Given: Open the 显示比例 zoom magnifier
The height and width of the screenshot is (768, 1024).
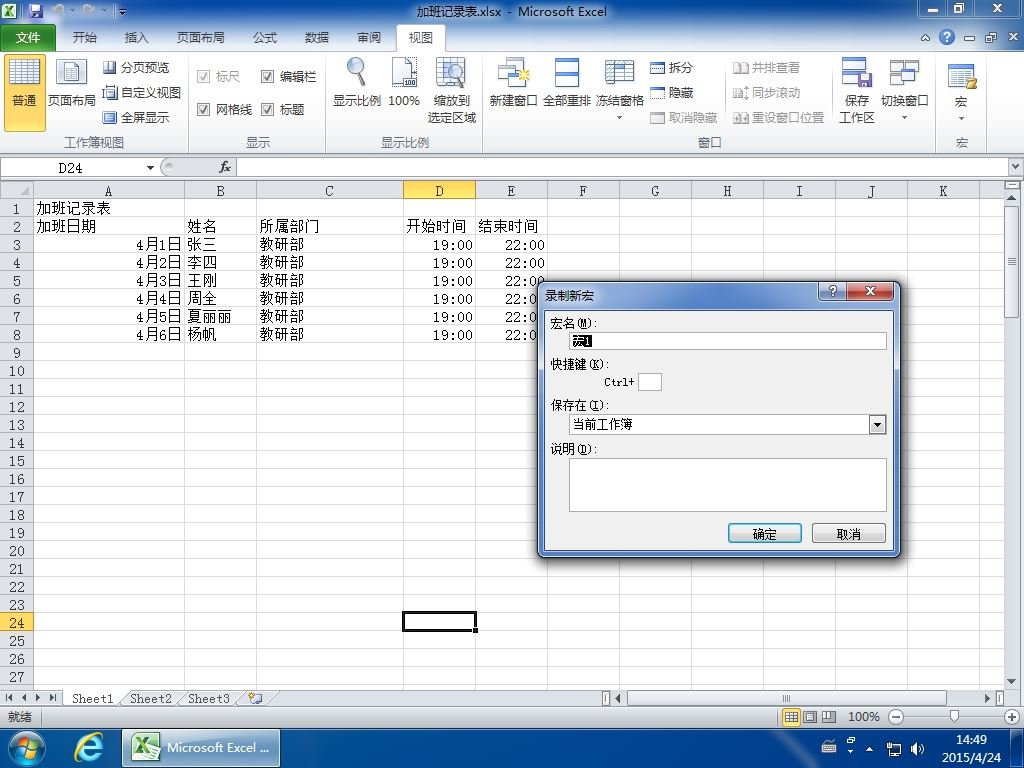Looking at the screenshot, I should [357, 82].
